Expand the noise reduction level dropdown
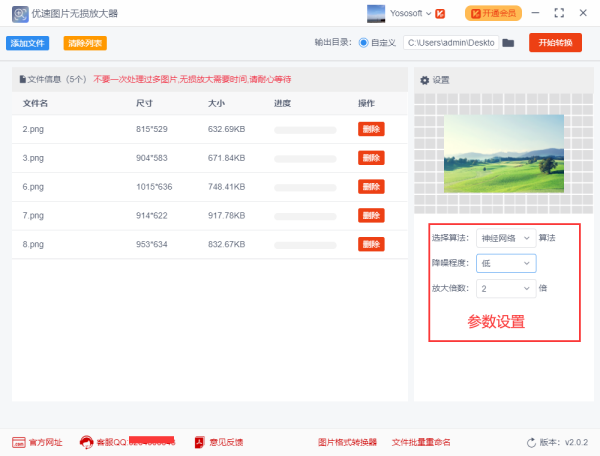 tap(505, 263)
